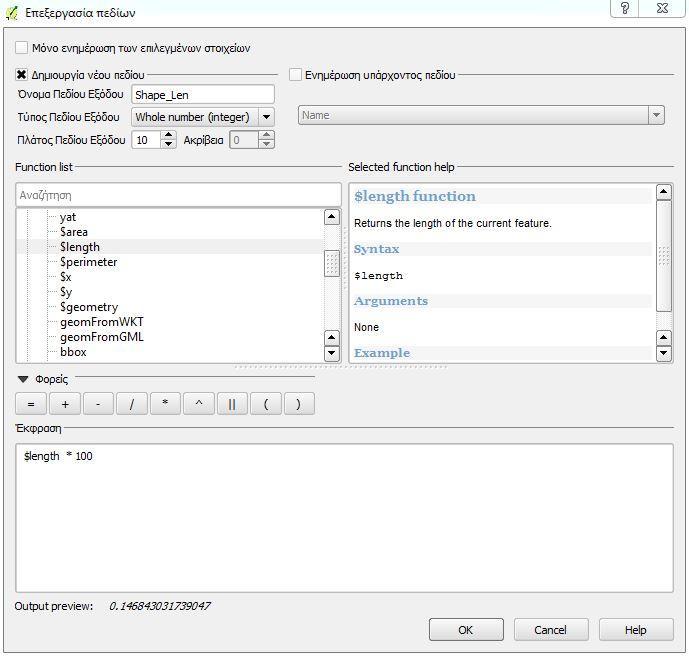Enable 'Μόνο ενημέρωση των επιλεγμένων στοιχείων' checkbox

[22, 47]
